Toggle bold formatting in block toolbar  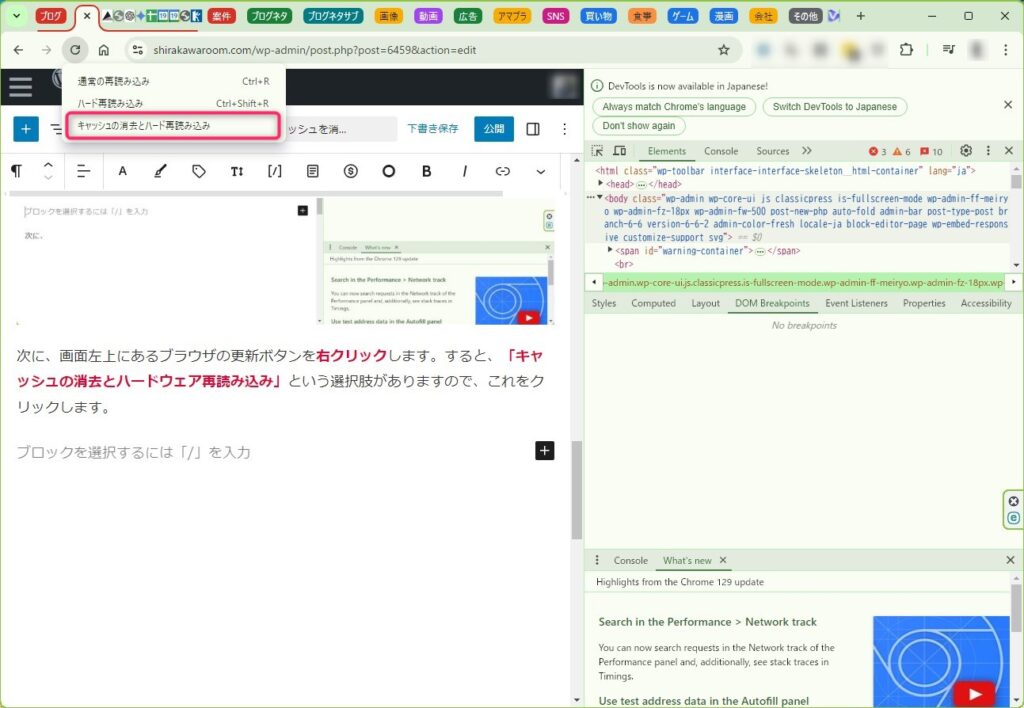[427, 171]
